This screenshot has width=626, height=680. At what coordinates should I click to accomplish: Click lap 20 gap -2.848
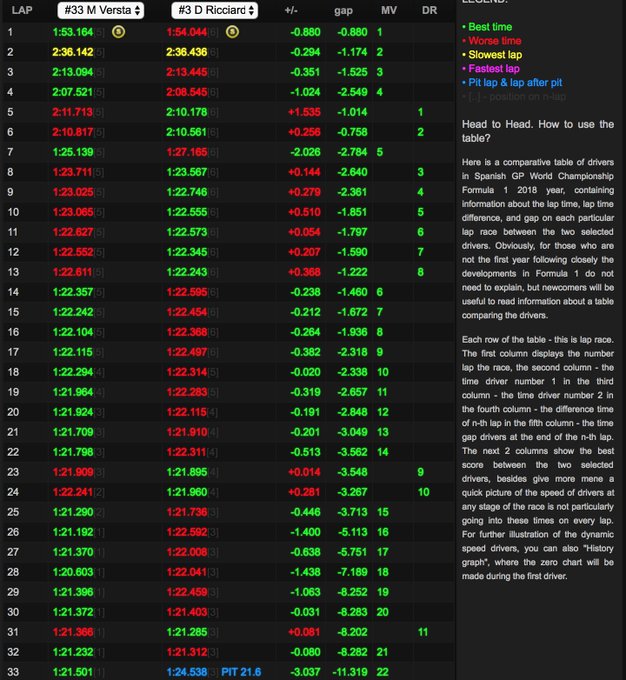pos(352,412)
